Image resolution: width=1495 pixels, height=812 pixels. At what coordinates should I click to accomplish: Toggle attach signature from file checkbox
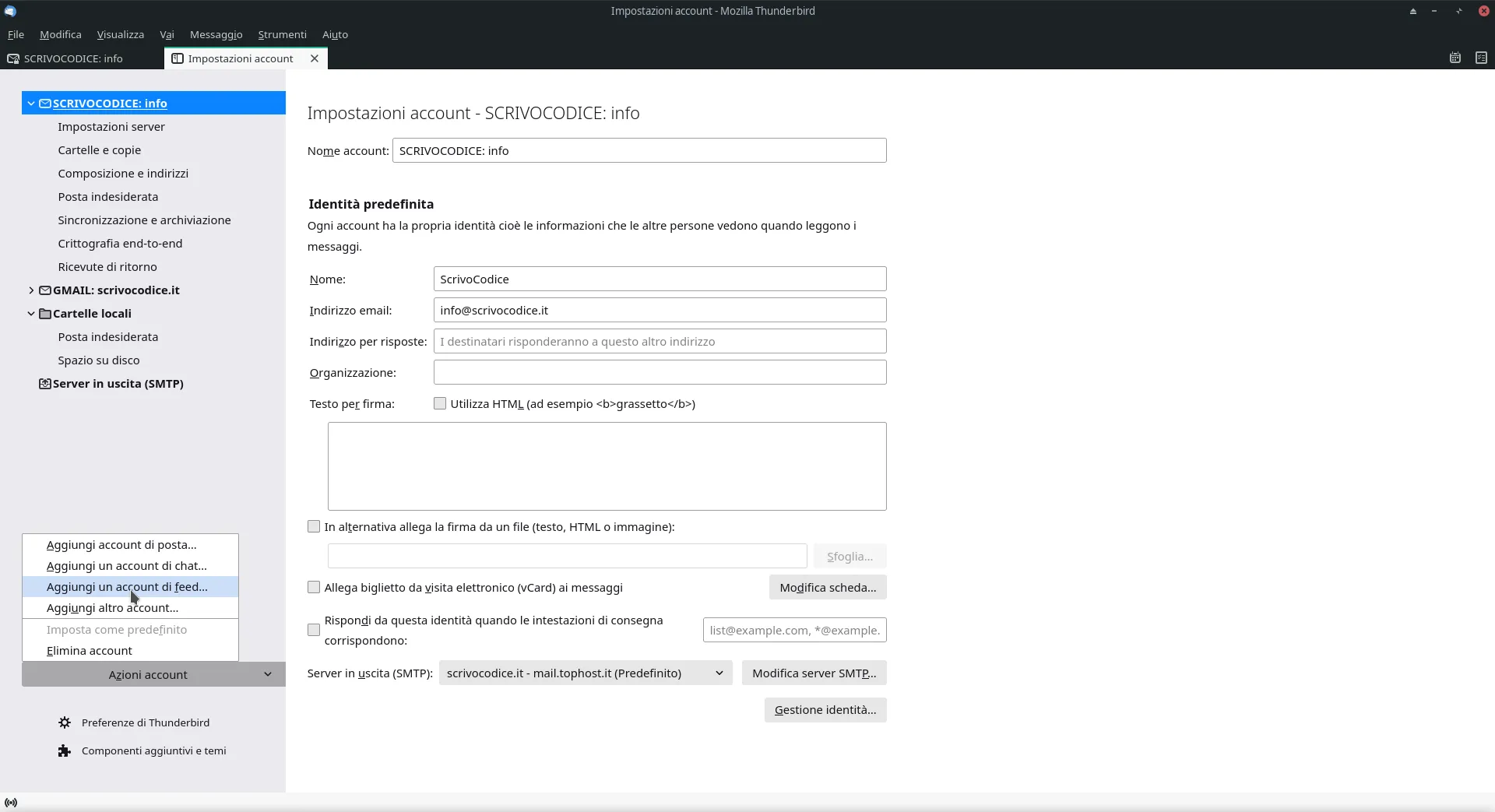coord(314,527)
